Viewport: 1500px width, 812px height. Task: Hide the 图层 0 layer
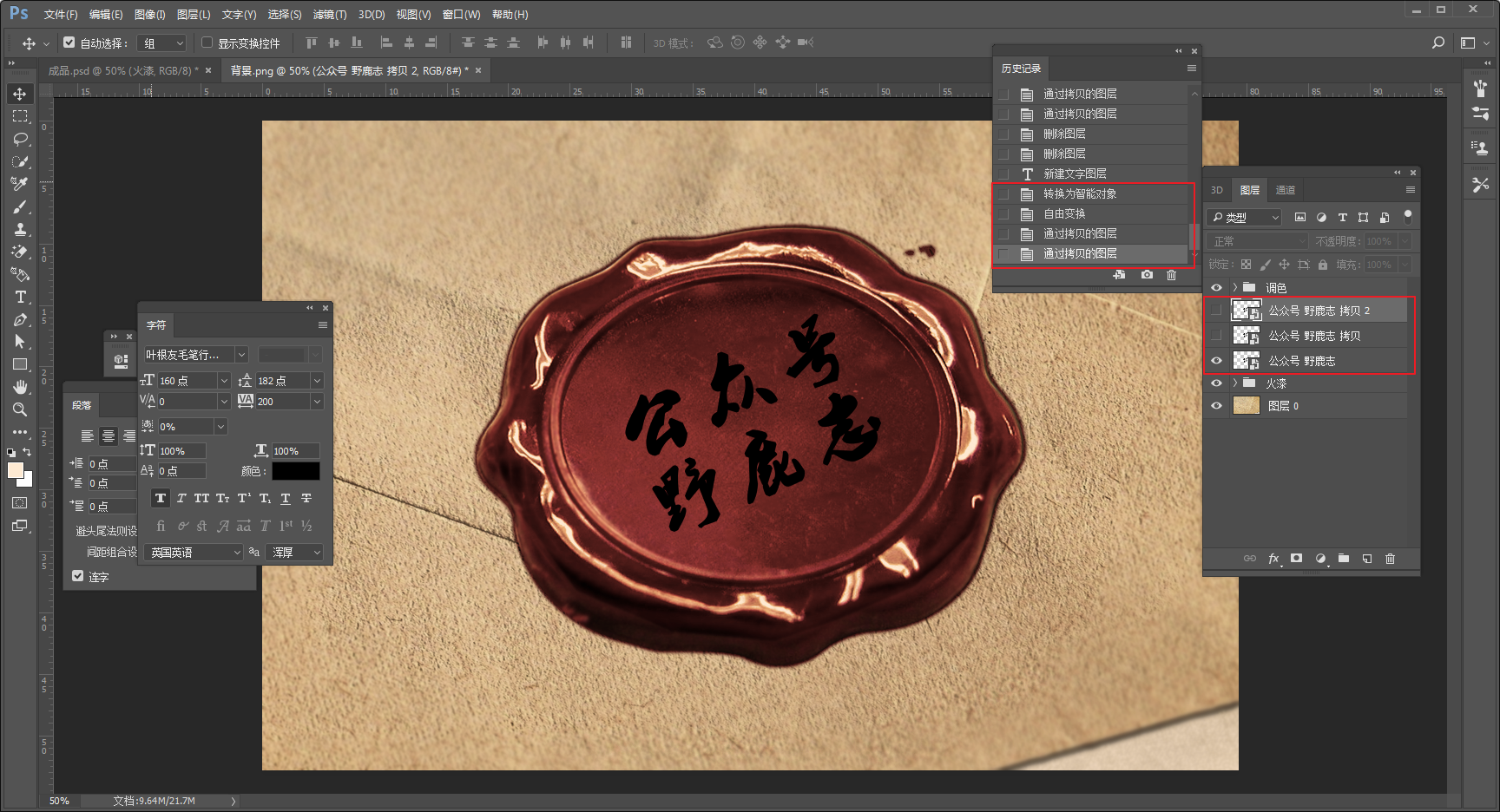click(1216, 405)
